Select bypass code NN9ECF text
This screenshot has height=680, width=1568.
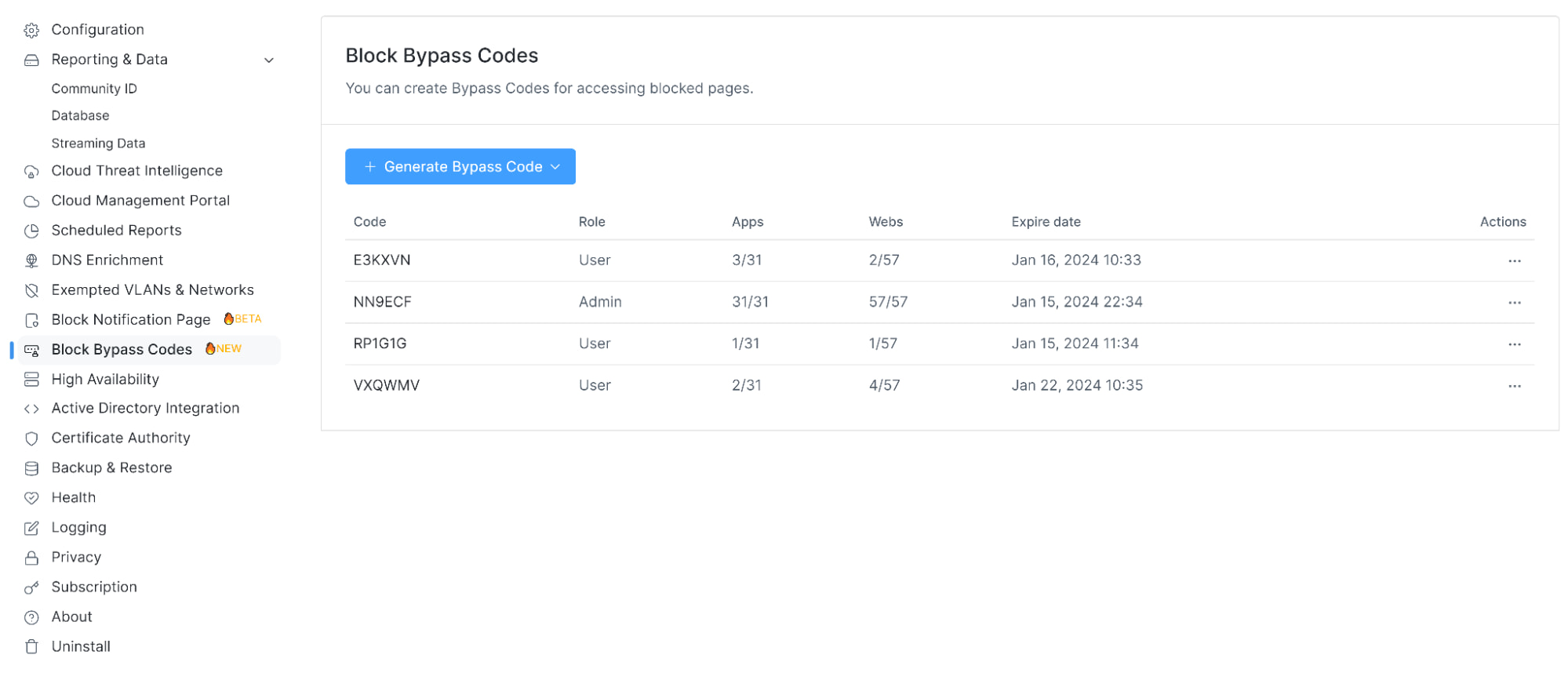click(382, 302)
